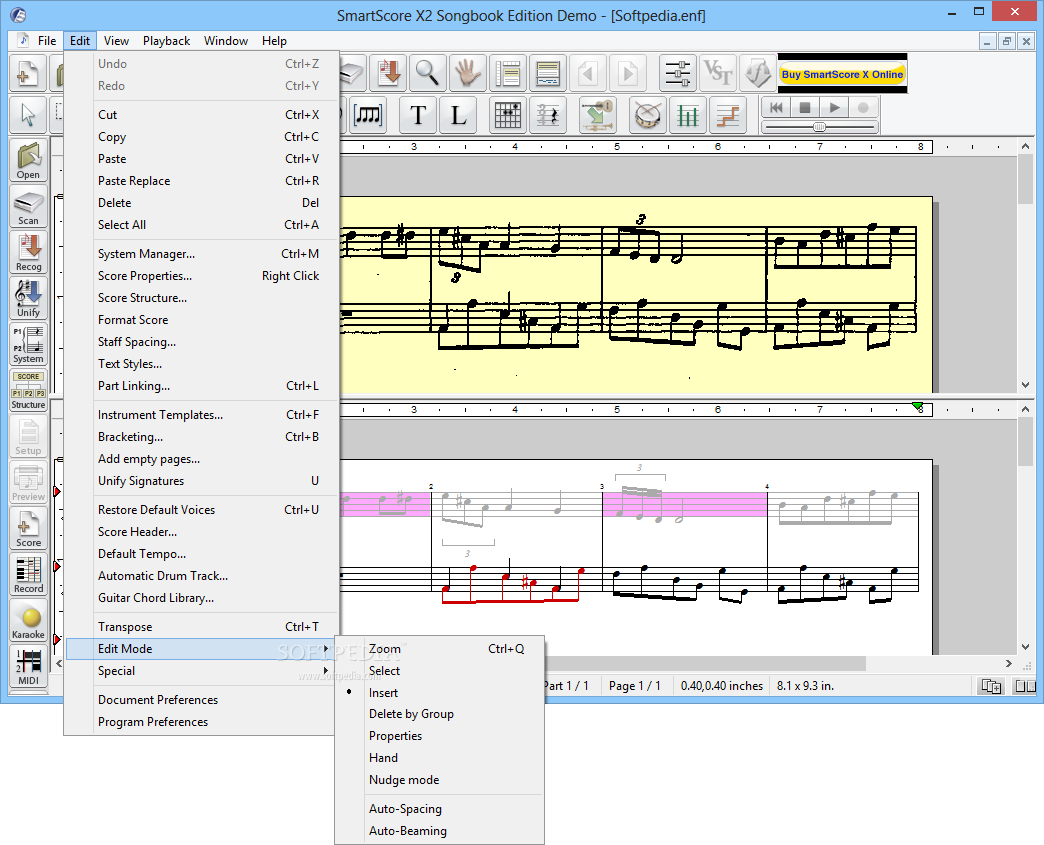The height and width of the screenshot is (845, 1044).
Task: Choose Paste Replace in the Edit menu
Action: pos(202,180)
